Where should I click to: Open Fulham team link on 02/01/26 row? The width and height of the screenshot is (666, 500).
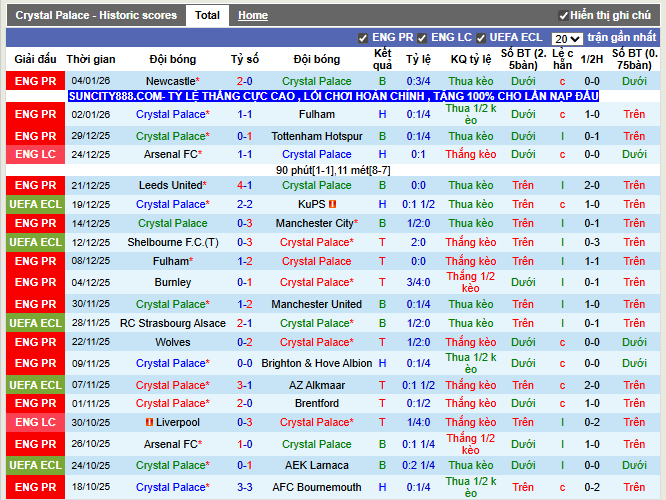coord(317,114)
